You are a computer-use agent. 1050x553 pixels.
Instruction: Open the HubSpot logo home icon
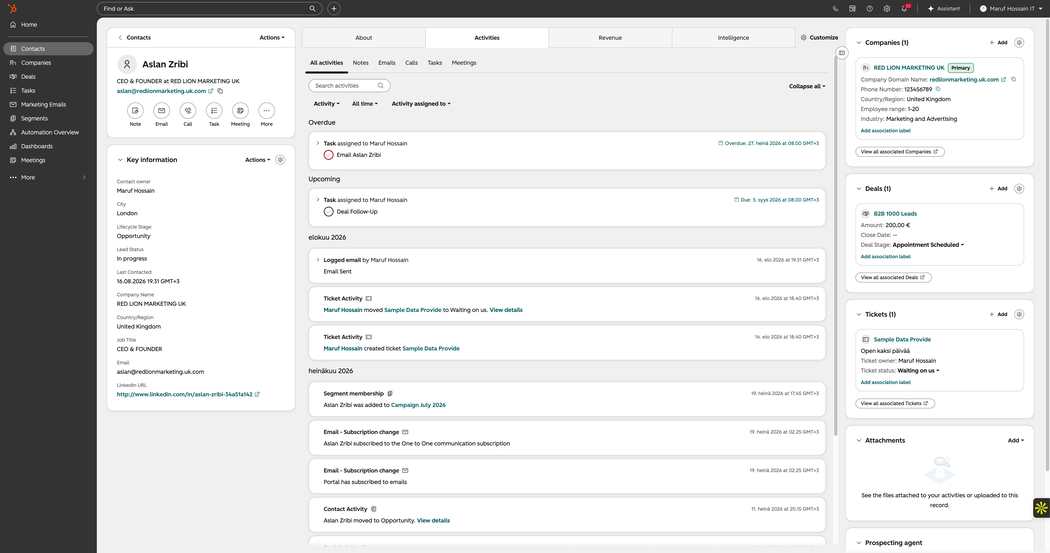point(12,9)
